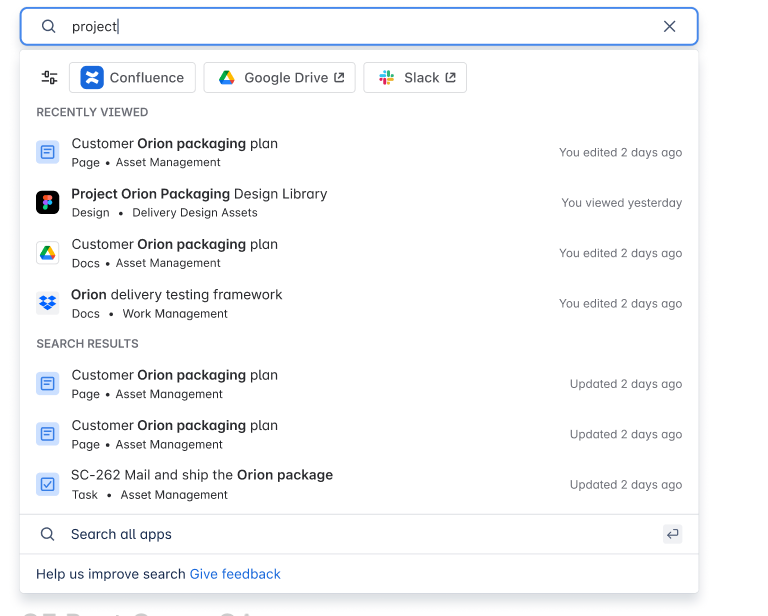
Task: Click the page icon of the first recently viewed item
Action: [48, 152]
